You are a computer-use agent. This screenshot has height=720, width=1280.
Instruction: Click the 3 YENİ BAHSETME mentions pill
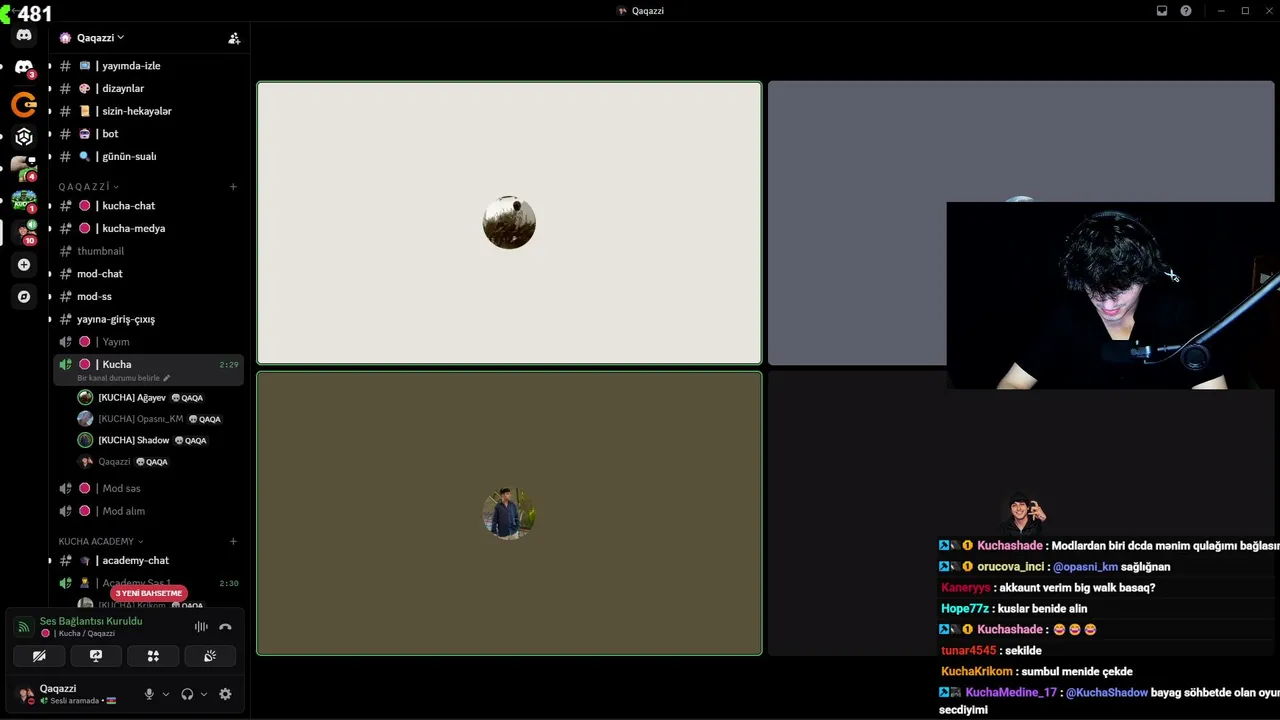tap(148, 593)
